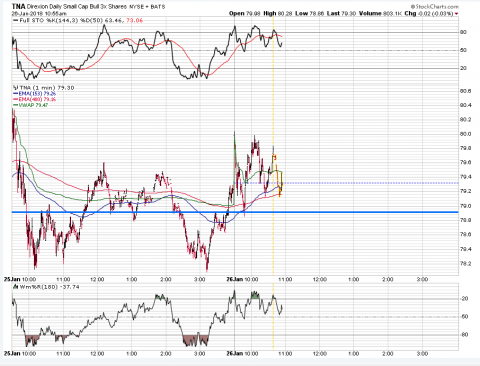The height and width of the screenshot is (366, 480).
Task: Click the 80 level label of the stochastic panel
Action: (463, 32)
